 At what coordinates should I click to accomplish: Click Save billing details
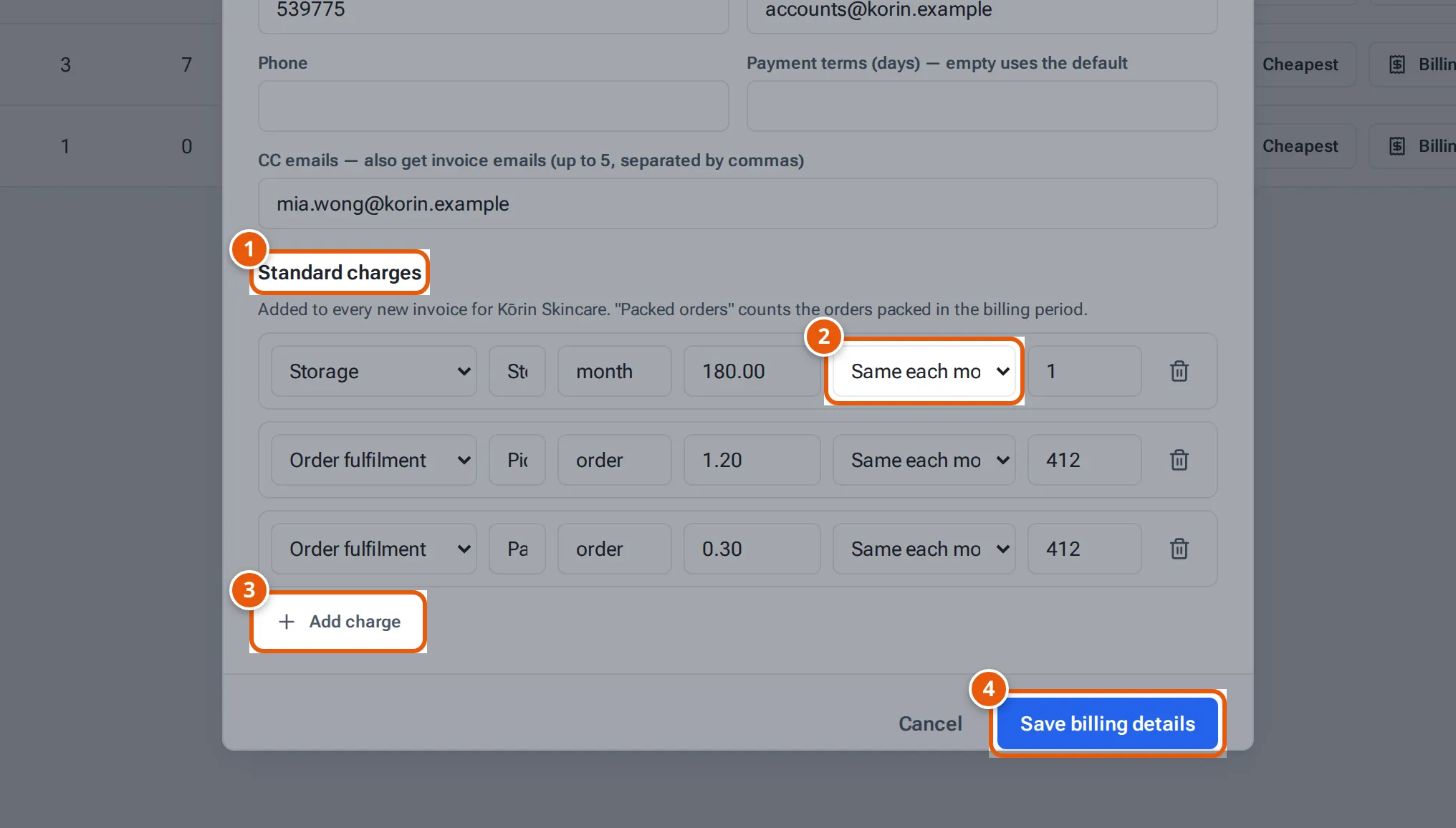(x=1108, y=723)
